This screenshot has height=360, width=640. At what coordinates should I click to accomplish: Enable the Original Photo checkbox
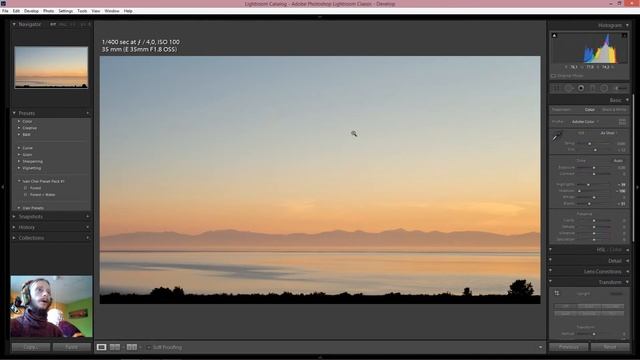(x=553, y=76)
